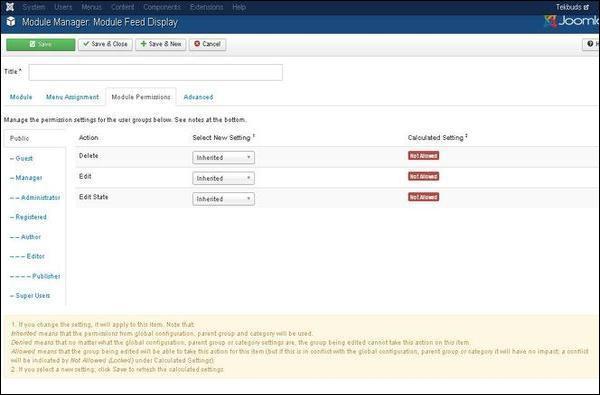Click the module cube icon beside Module Manager
This screenshot has width=600, height=395.
pos(11,22)
